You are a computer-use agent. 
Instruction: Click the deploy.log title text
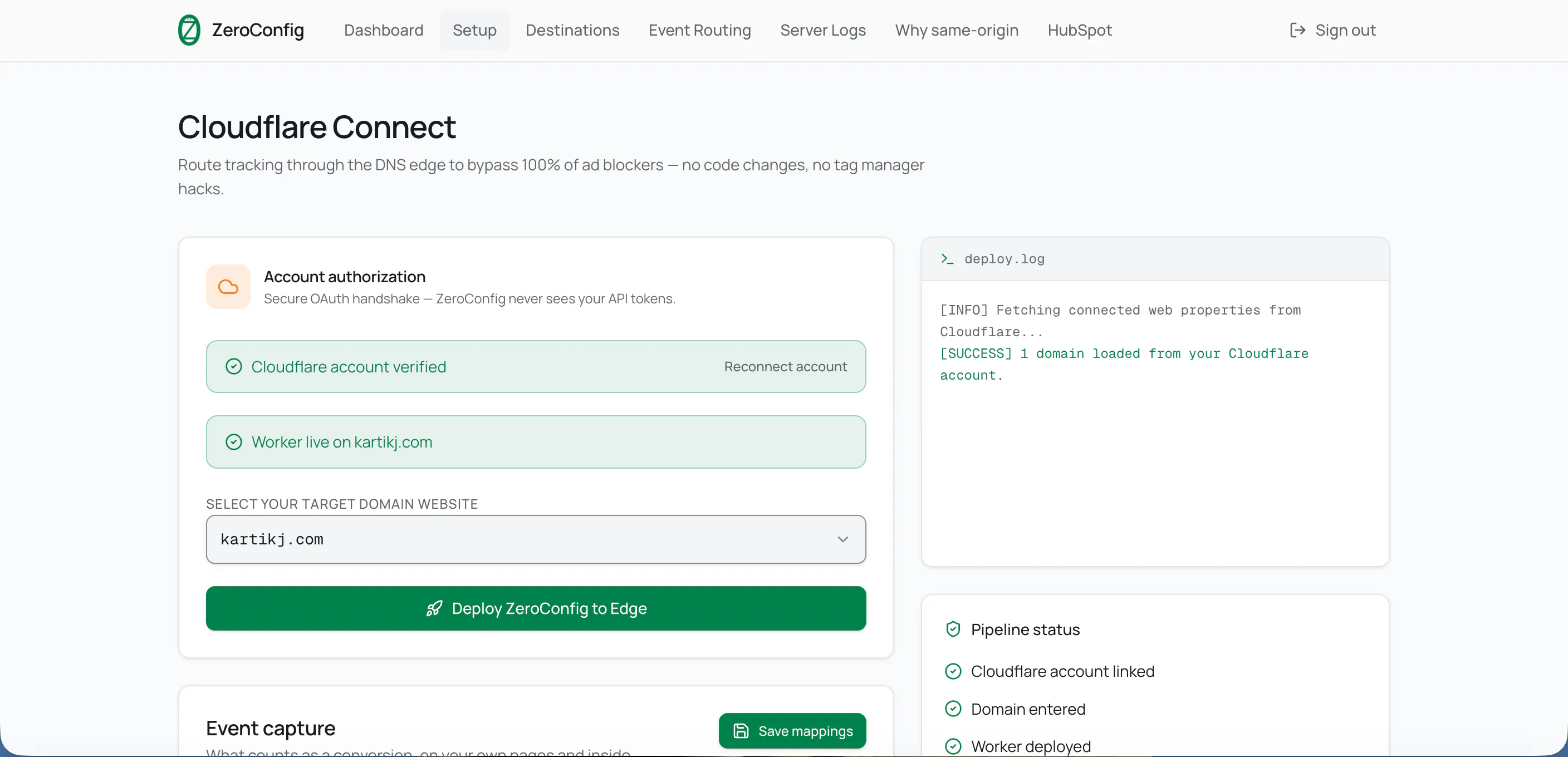point(1004,259)
